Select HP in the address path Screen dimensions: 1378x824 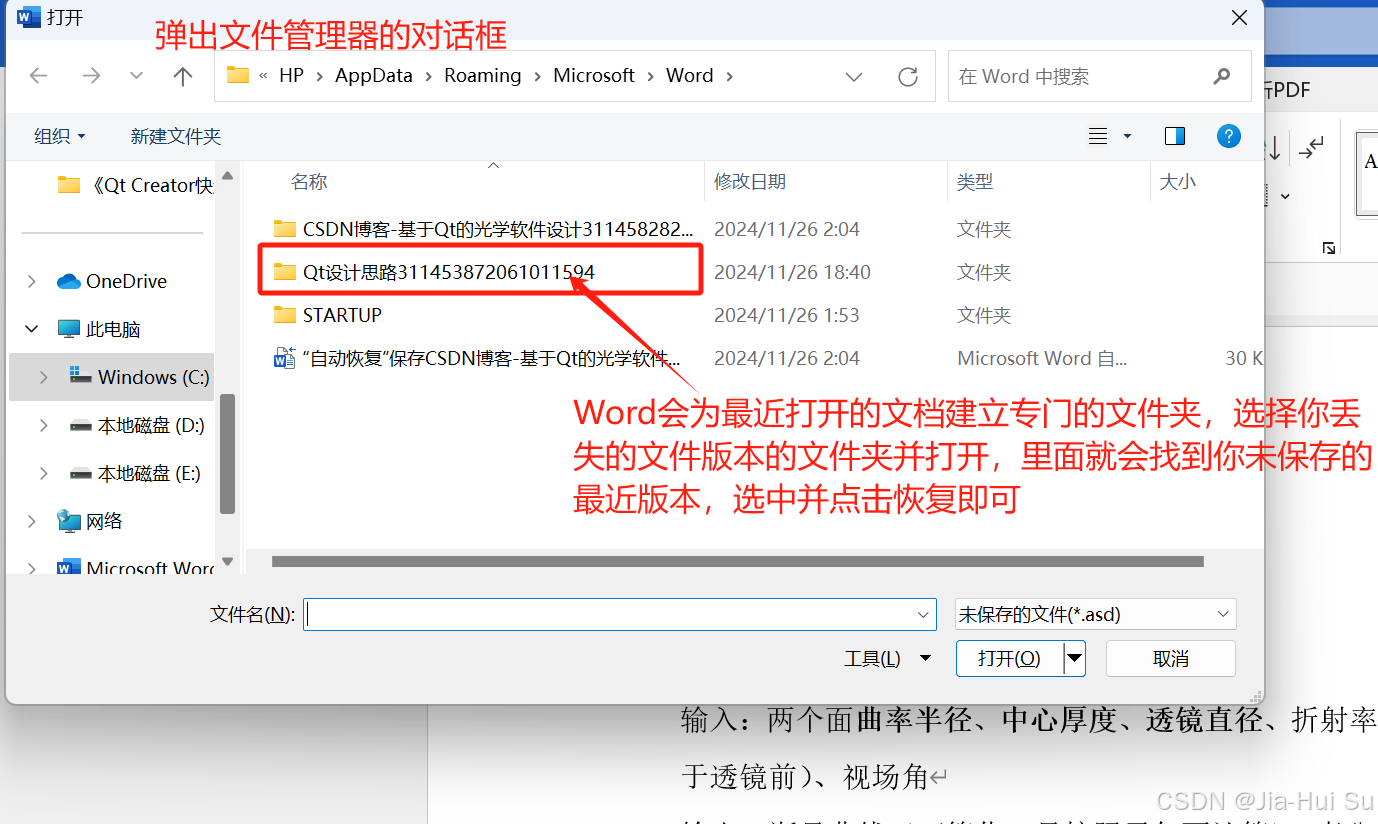coord(291,75)
